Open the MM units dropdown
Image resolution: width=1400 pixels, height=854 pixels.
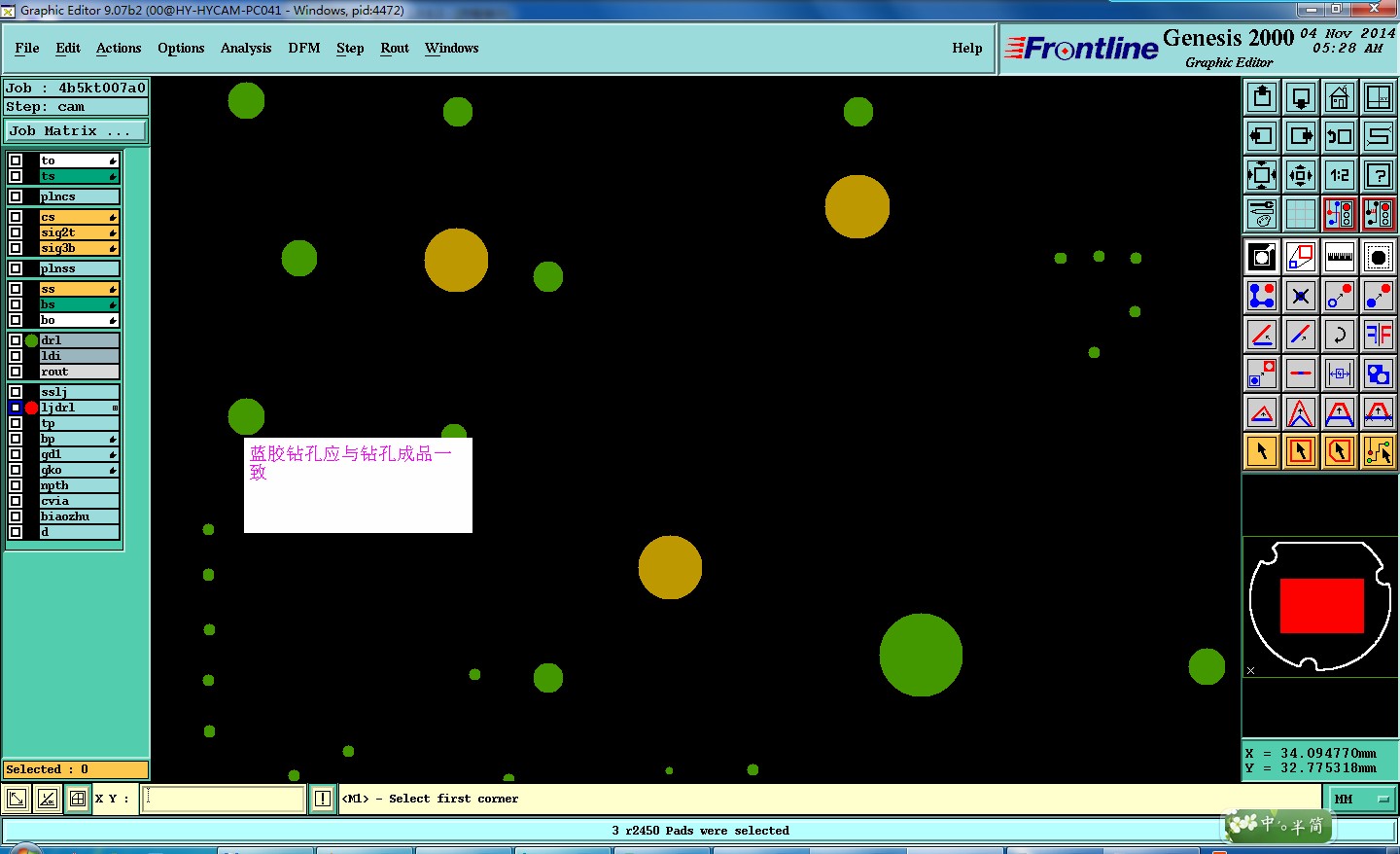1362,799
